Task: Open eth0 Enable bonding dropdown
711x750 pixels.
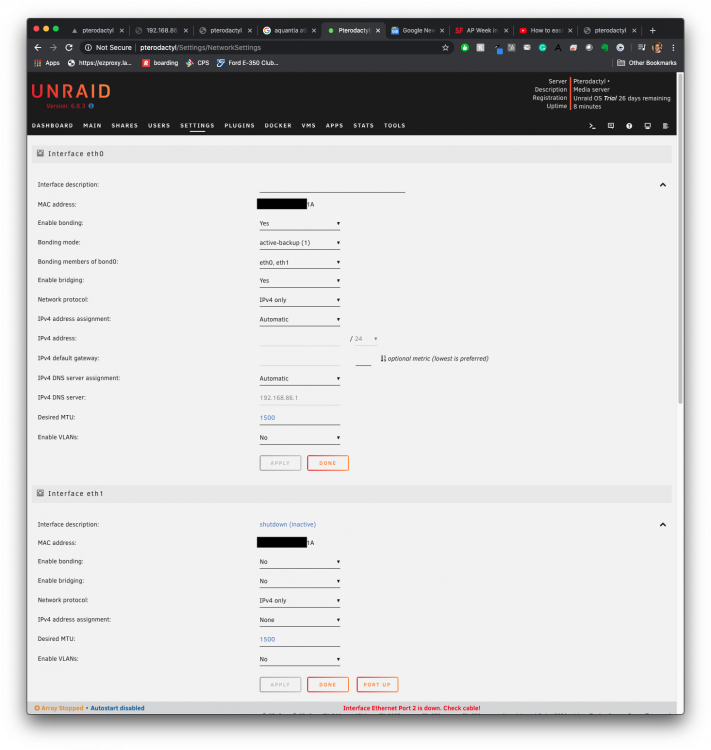Action: (300, 223)
